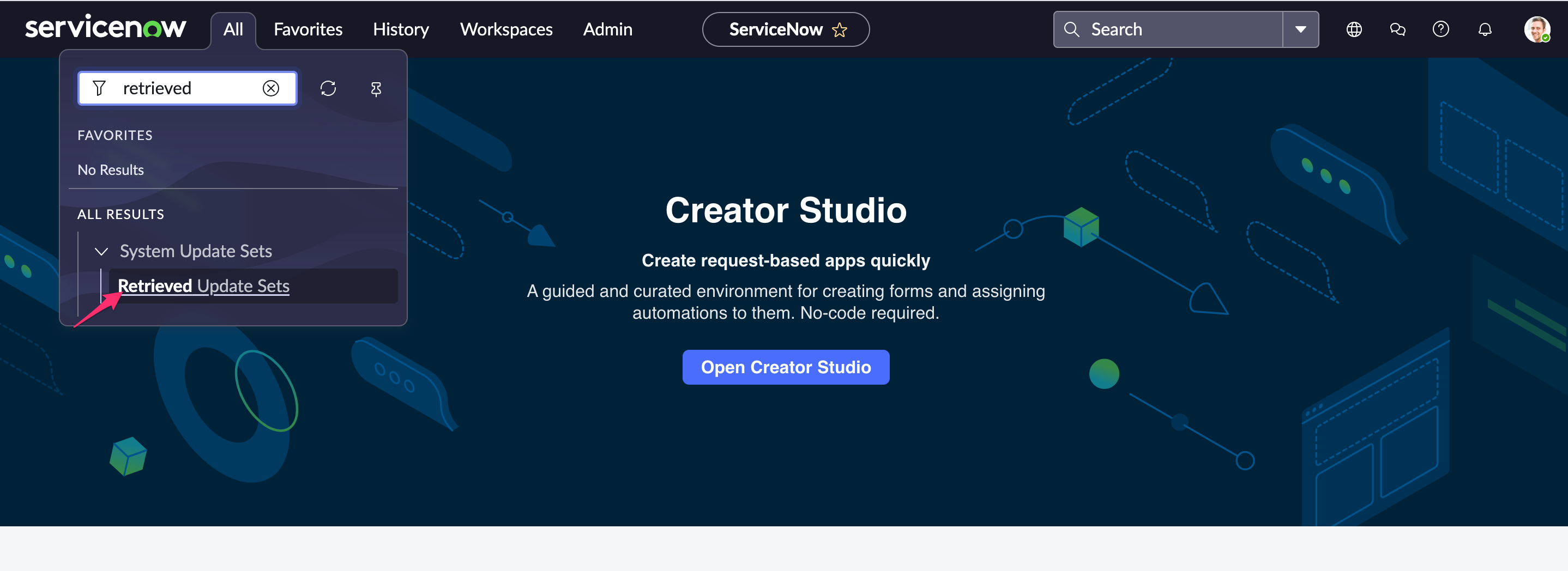Clear the 'retrieved' search text
This screenshot has height=571, width=1568.
(x=272, y=88)
